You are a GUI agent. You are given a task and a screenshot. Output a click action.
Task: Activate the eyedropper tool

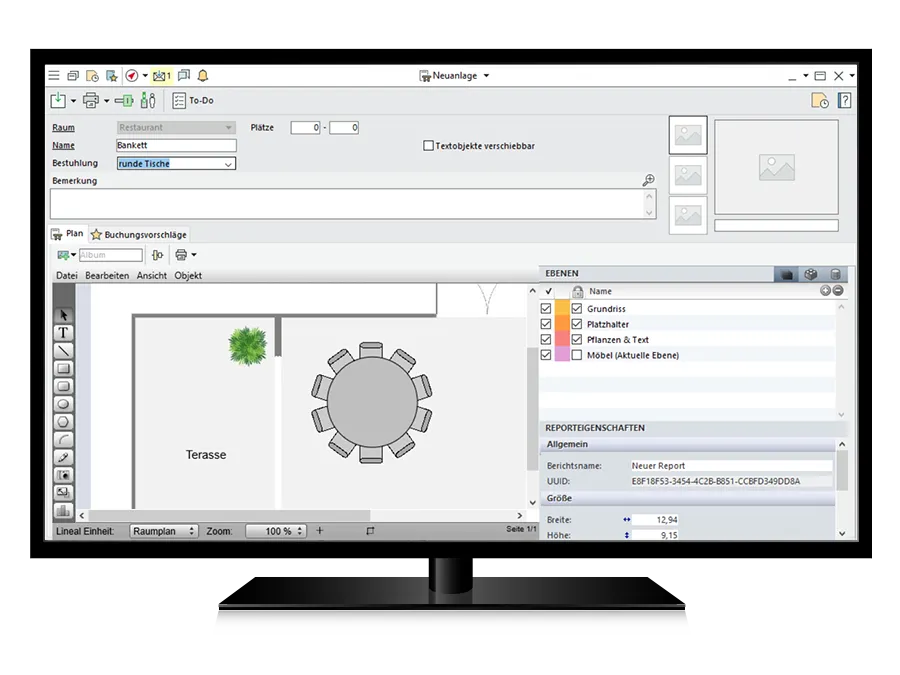click(64, 457)
